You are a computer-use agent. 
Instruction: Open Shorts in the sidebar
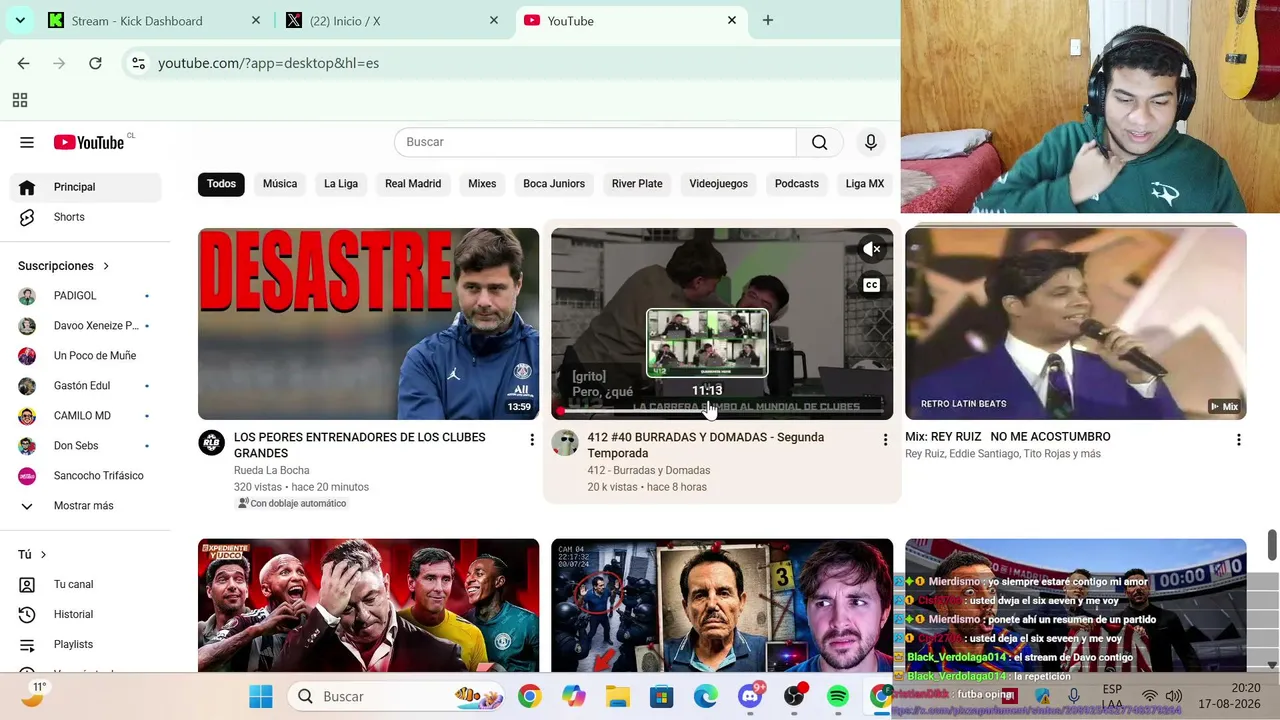86,217
